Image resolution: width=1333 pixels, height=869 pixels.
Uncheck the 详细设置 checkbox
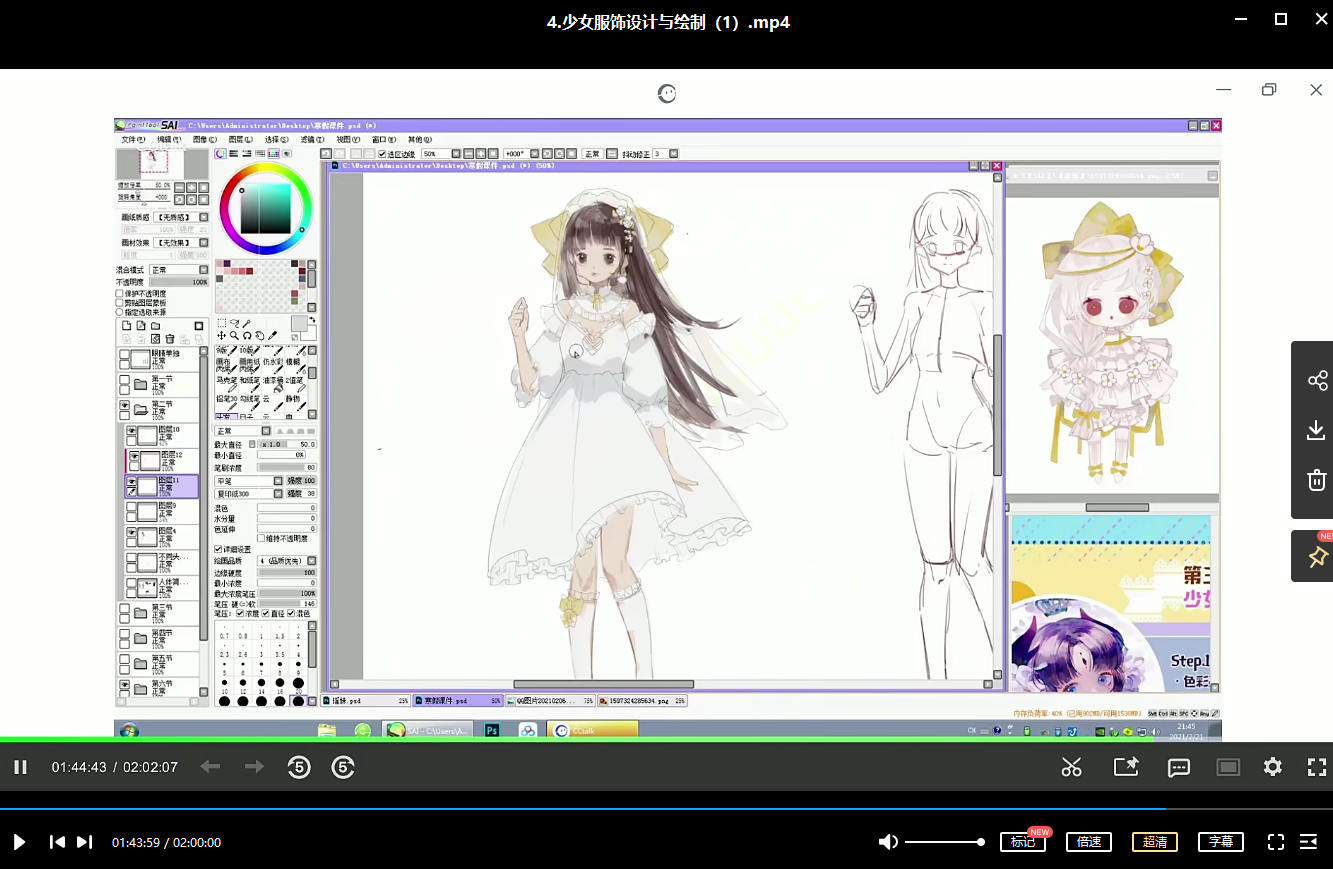click(x=219, y=549)
